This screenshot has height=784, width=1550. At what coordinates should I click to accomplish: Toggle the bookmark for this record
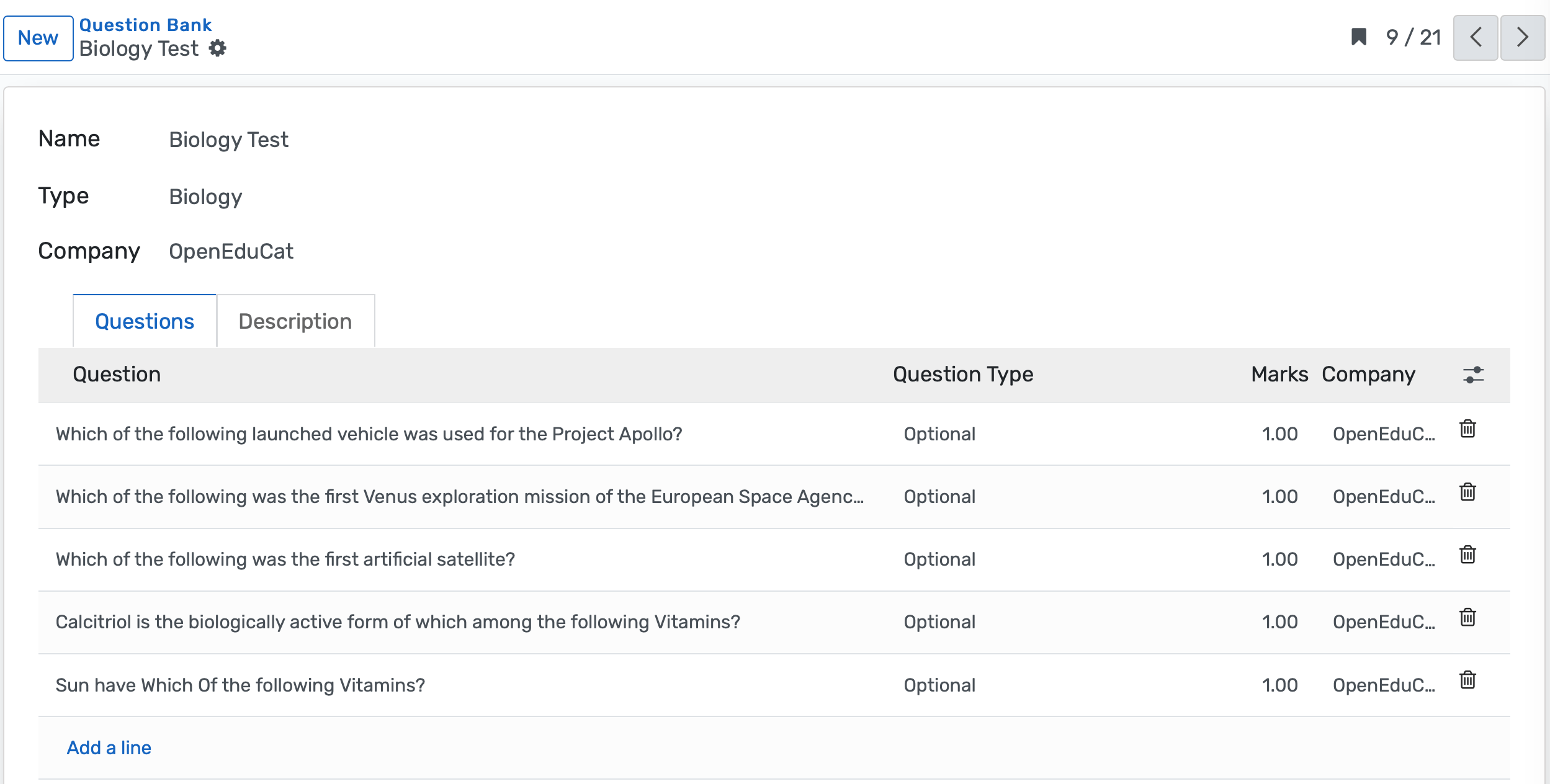(1359, 38)
